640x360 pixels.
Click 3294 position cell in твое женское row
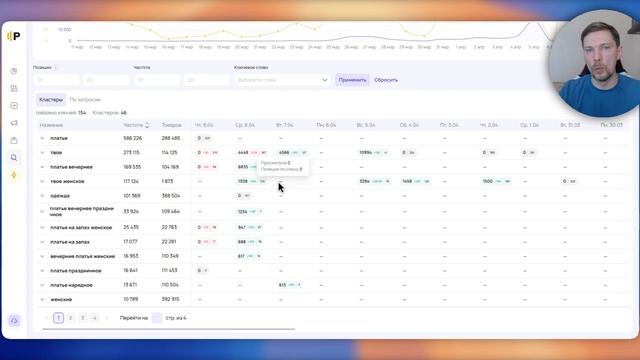click(x=375, y=181)
